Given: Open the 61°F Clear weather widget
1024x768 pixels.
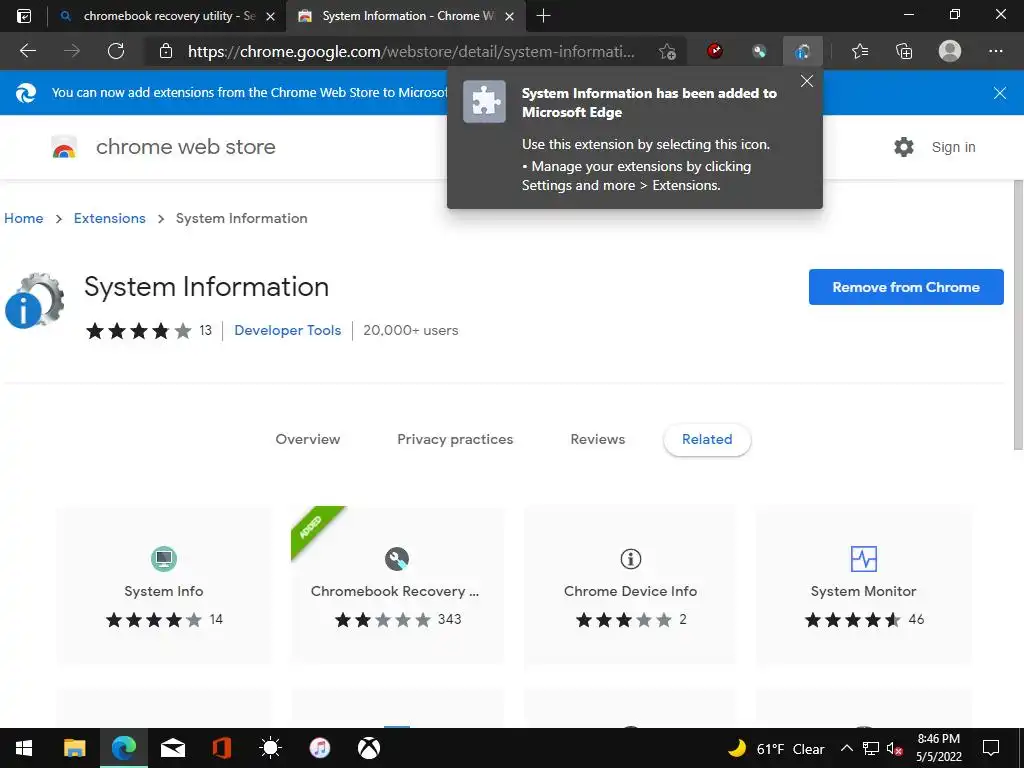Looking at the screenshot, I should click(776, 748).
